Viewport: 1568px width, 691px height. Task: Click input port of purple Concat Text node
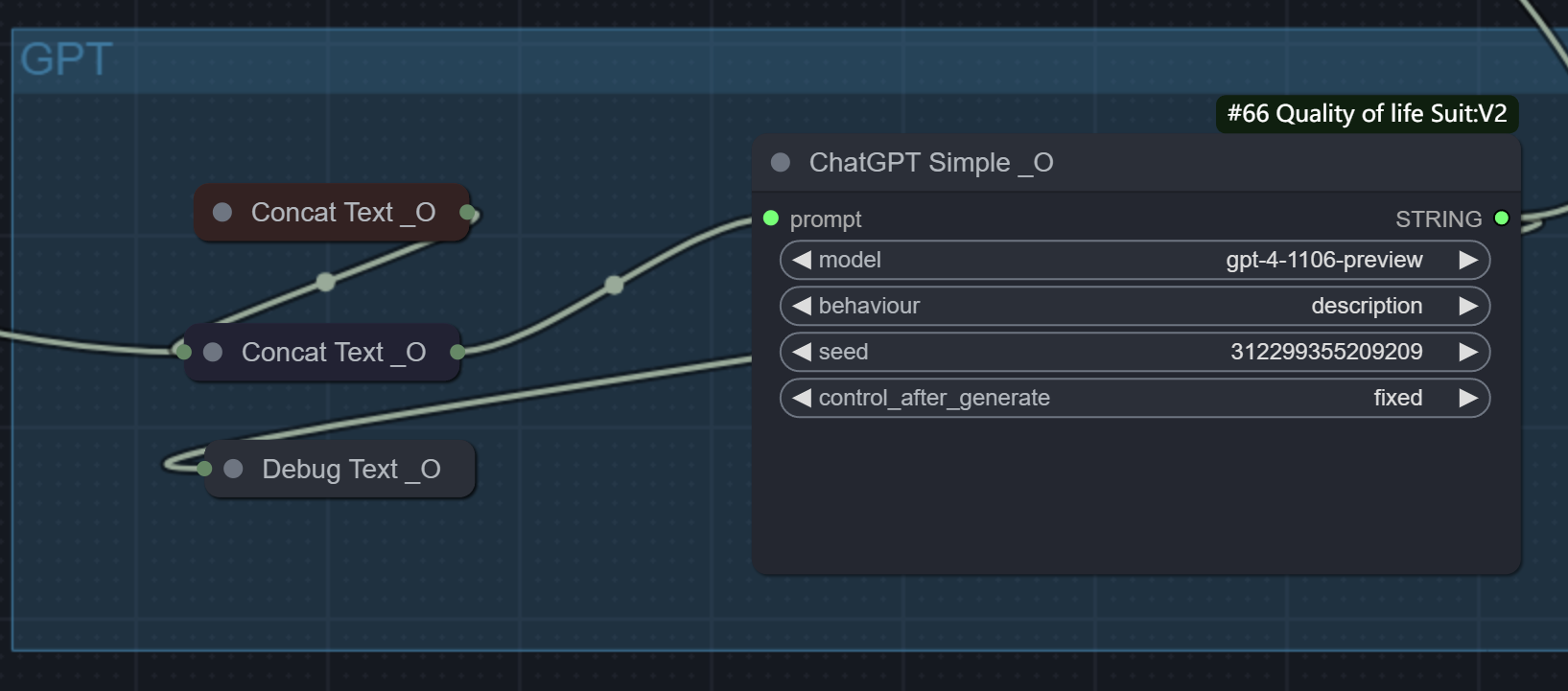pos(184,352)
